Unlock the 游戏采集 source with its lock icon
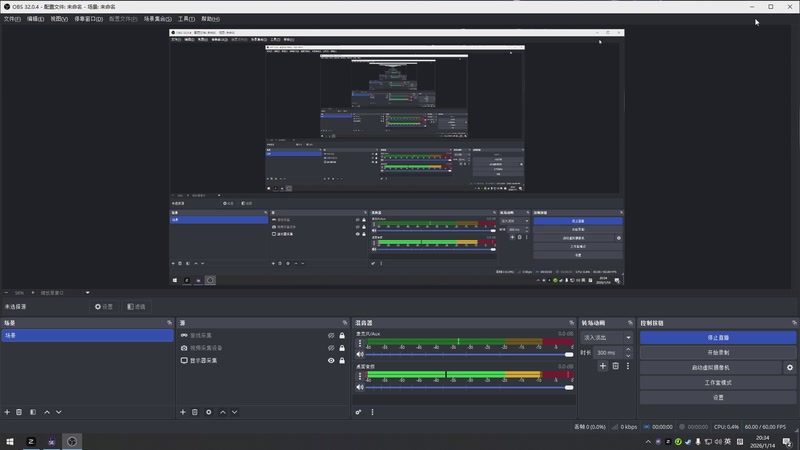 pos(342,335)
